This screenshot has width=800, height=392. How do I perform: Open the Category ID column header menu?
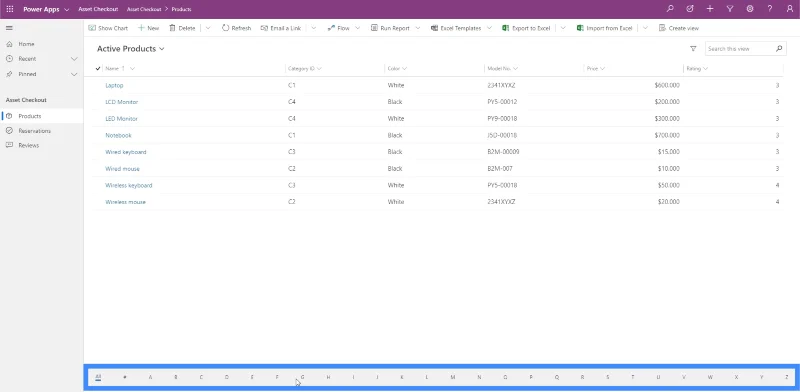pos(305,68)
